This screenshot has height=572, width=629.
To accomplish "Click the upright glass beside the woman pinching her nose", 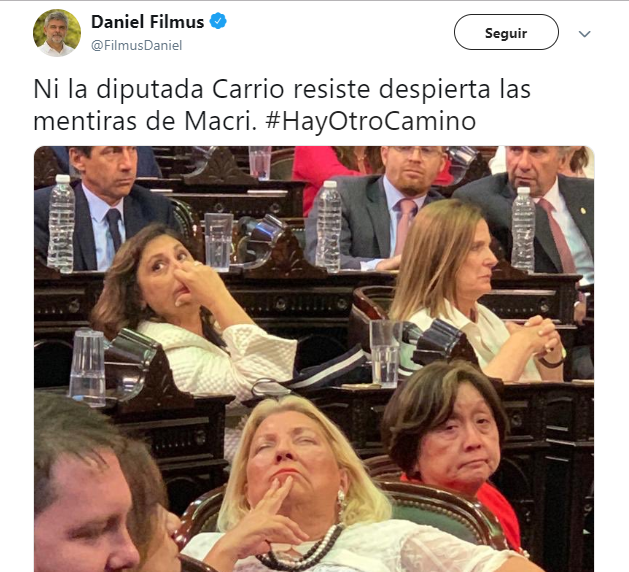I will [218, 242].
